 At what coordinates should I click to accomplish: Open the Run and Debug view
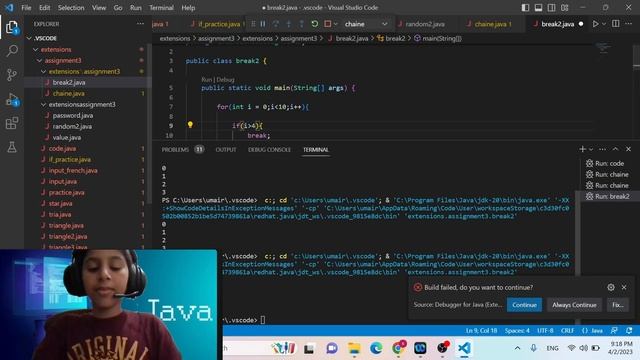(x=12, y=99)
